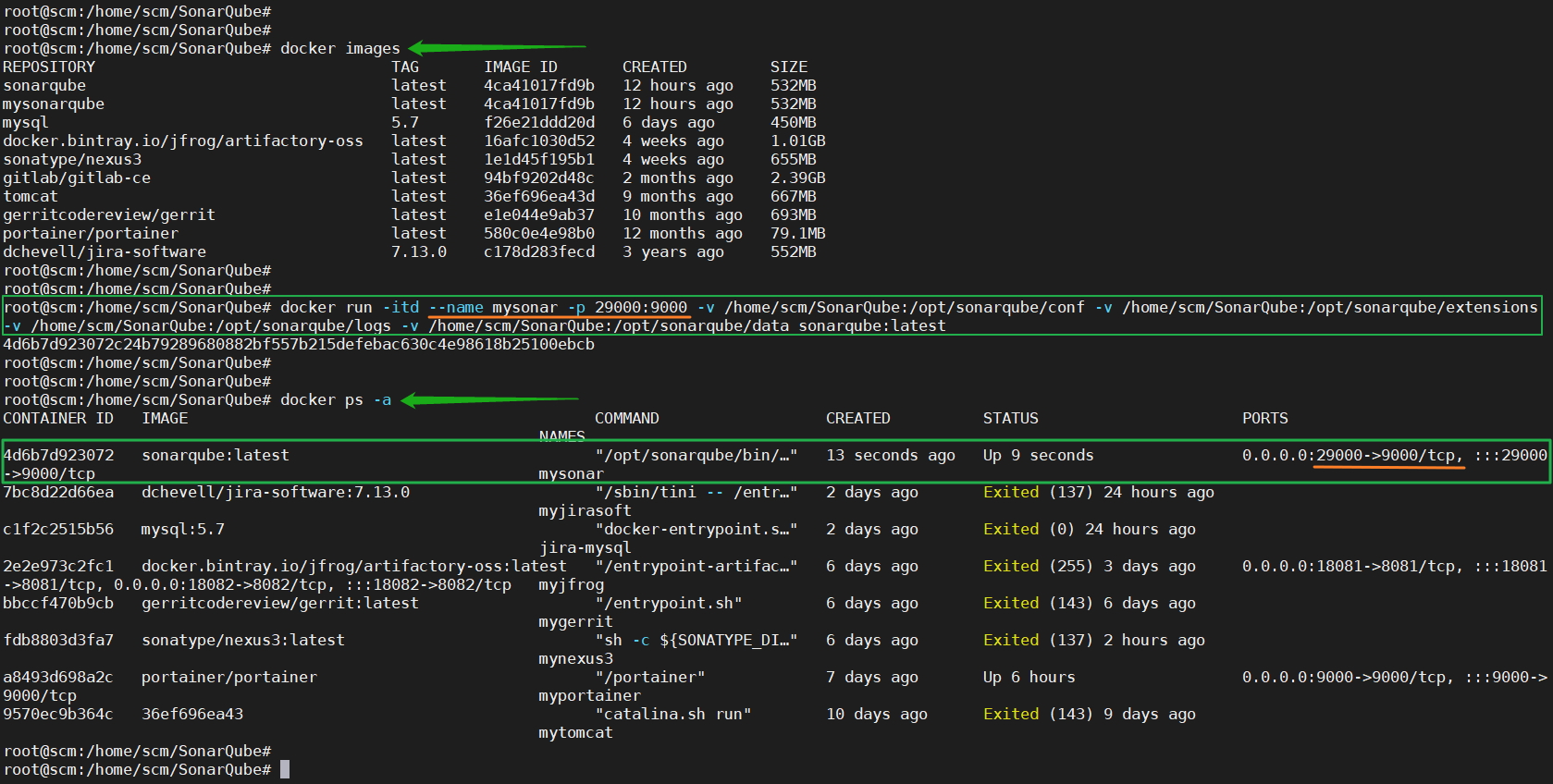Click the jira-mysql container name
1553x784 pixels.
coord(585,547)
